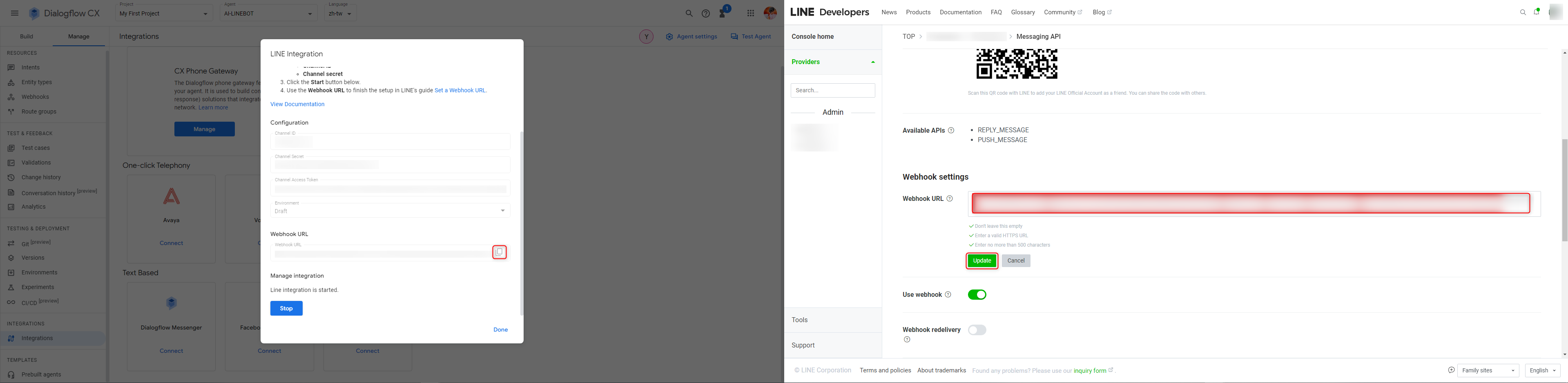Image resolution: width=1568 pixels, height=383 pixels.
Task: Open FAQ in LINE Developers navigation
Action: (x=996, y=12)
